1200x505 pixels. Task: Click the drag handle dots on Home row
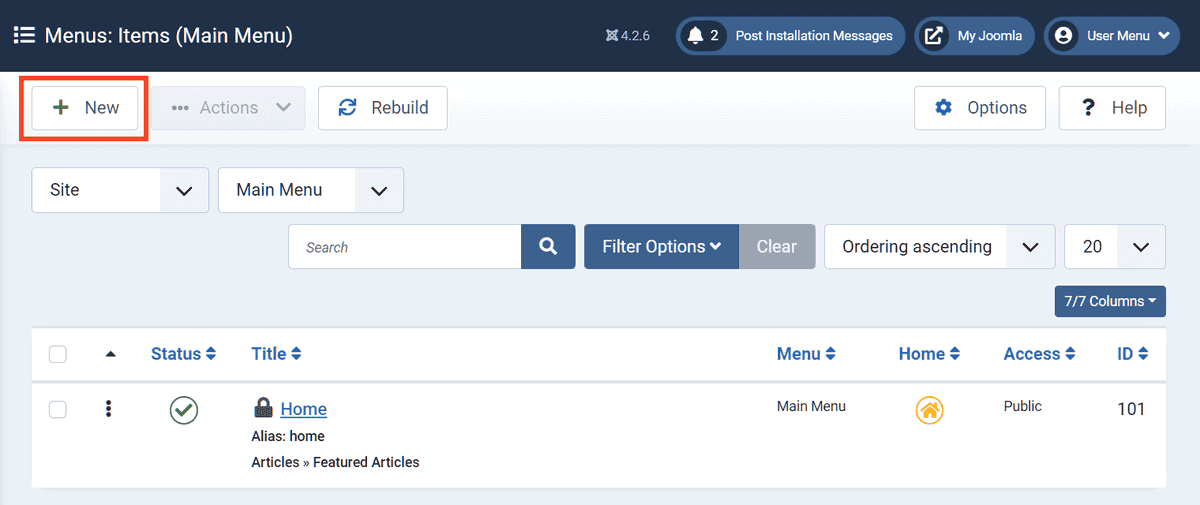tap(109, 409)
